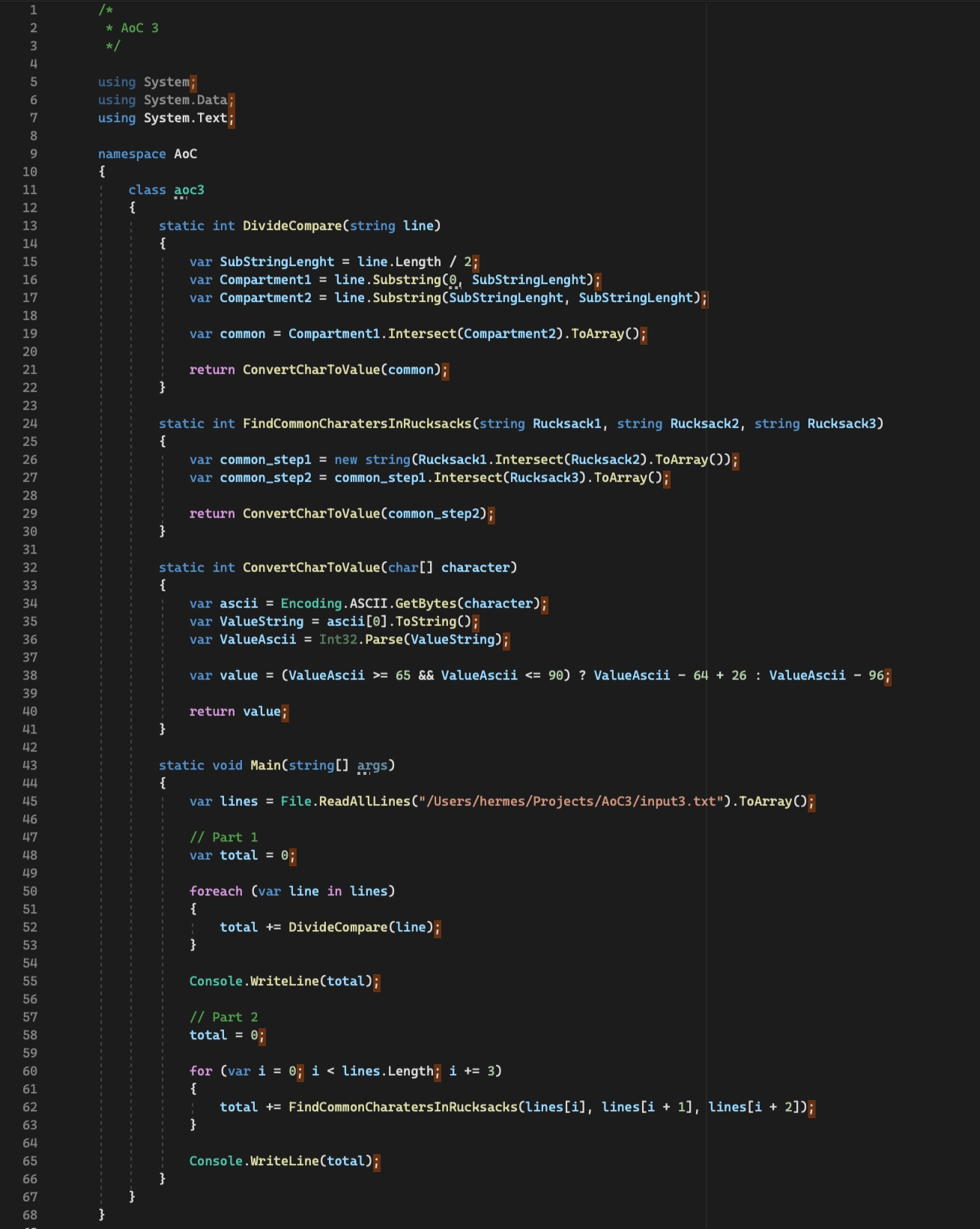Click the aoc3 class name
This screenshot has width=980, height=1229.
(189, 190)
